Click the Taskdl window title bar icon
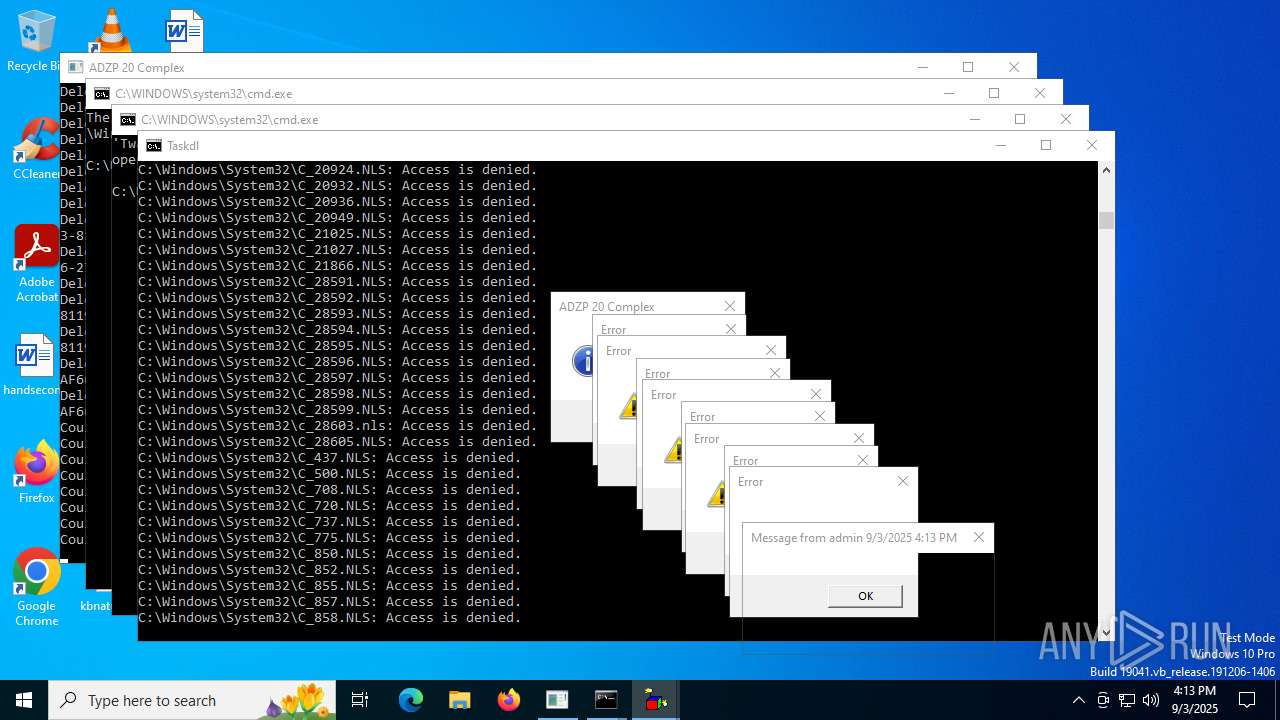 [x=154, y=145]
